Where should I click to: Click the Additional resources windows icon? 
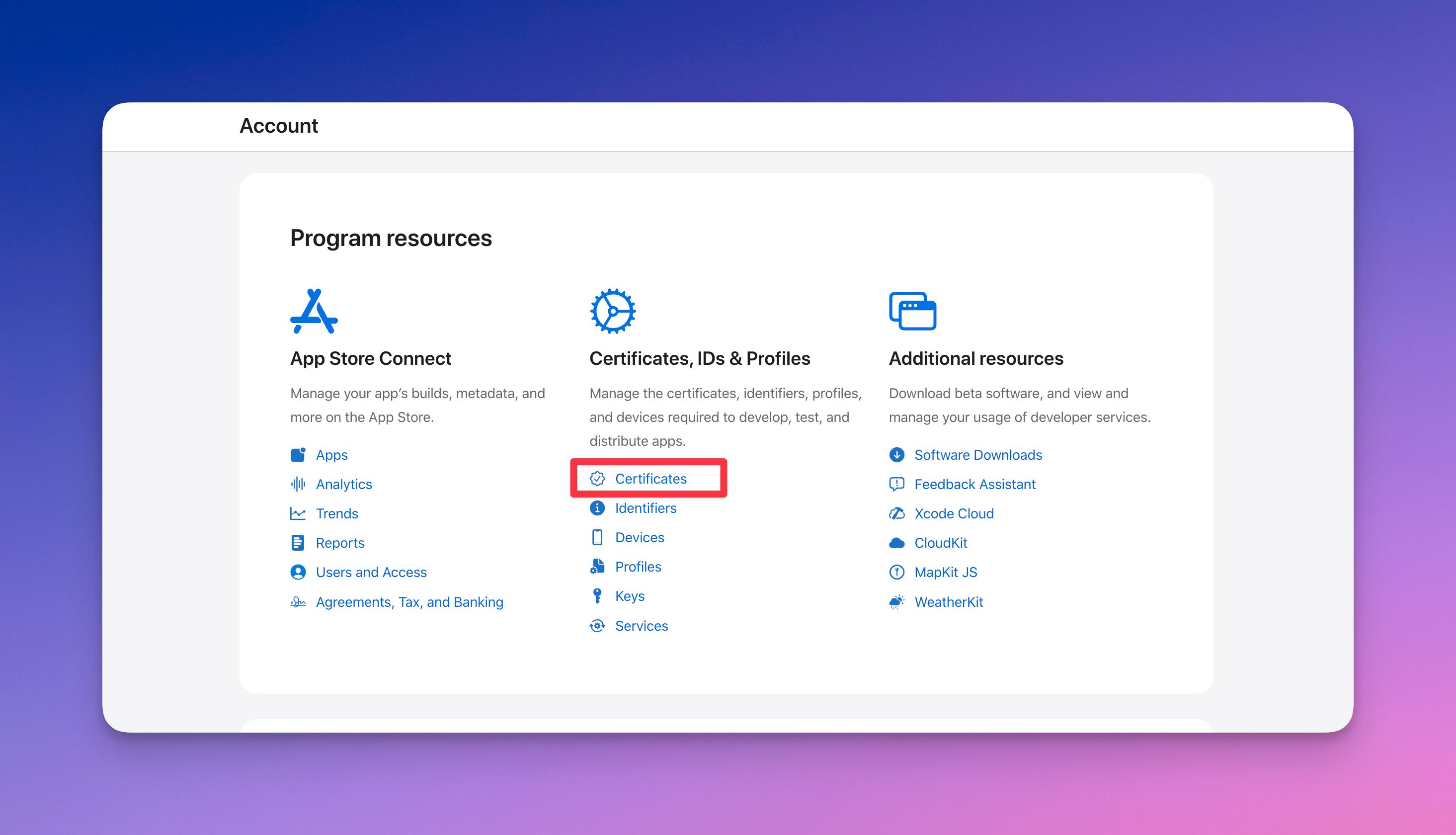[911, 310]
